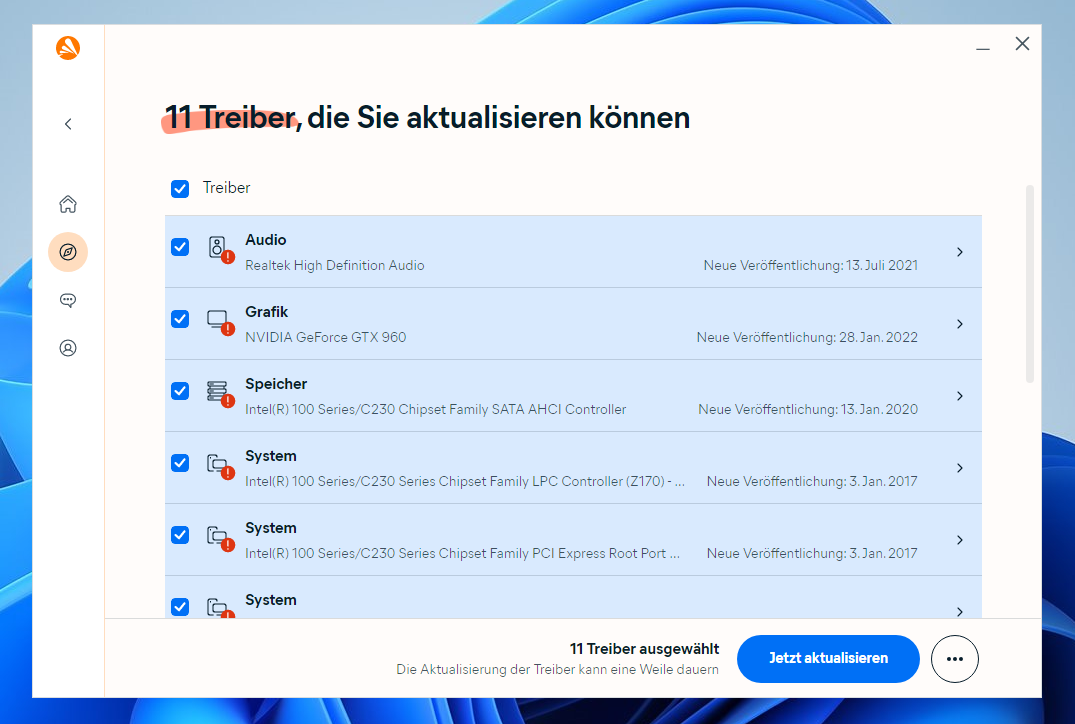This screenshot has width=1075, height=724.
Task: Click the Audio speaker device icon
Action: point(220,250)
